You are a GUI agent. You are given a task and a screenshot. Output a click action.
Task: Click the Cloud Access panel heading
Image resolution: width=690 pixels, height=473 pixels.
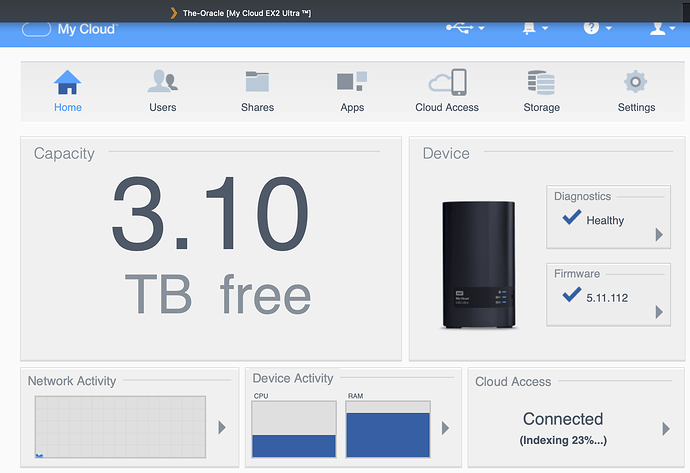coord(513,381)
